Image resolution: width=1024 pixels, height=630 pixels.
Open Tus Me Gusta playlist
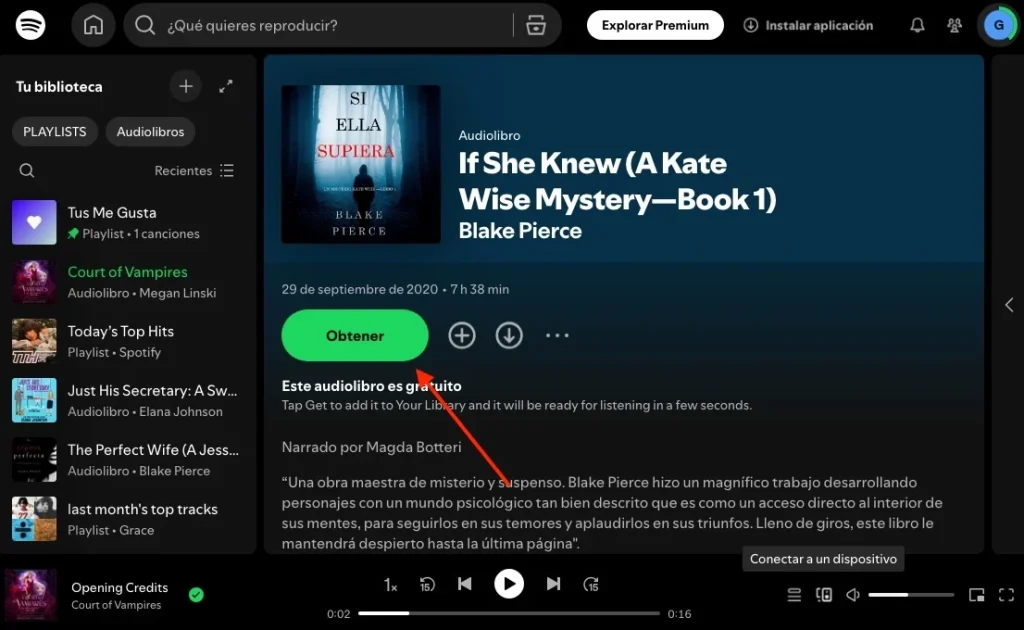[x=127, y=223]
